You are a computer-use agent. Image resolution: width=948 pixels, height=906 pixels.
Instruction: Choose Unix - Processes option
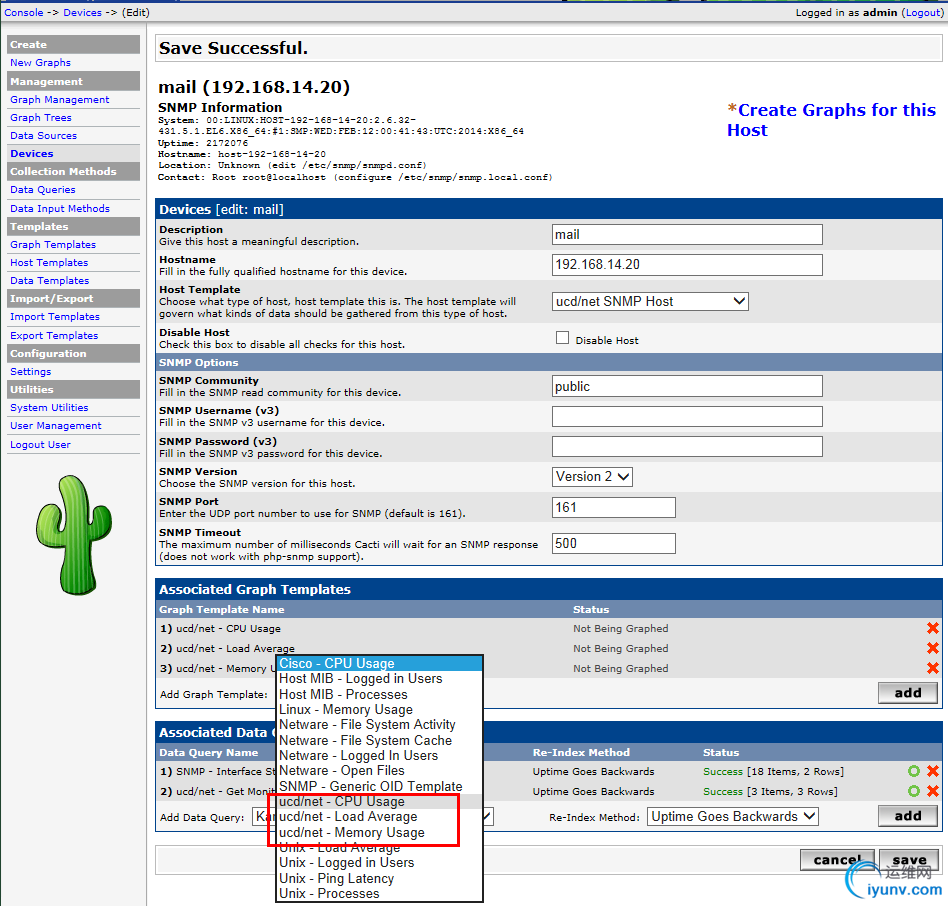point(380,893)
